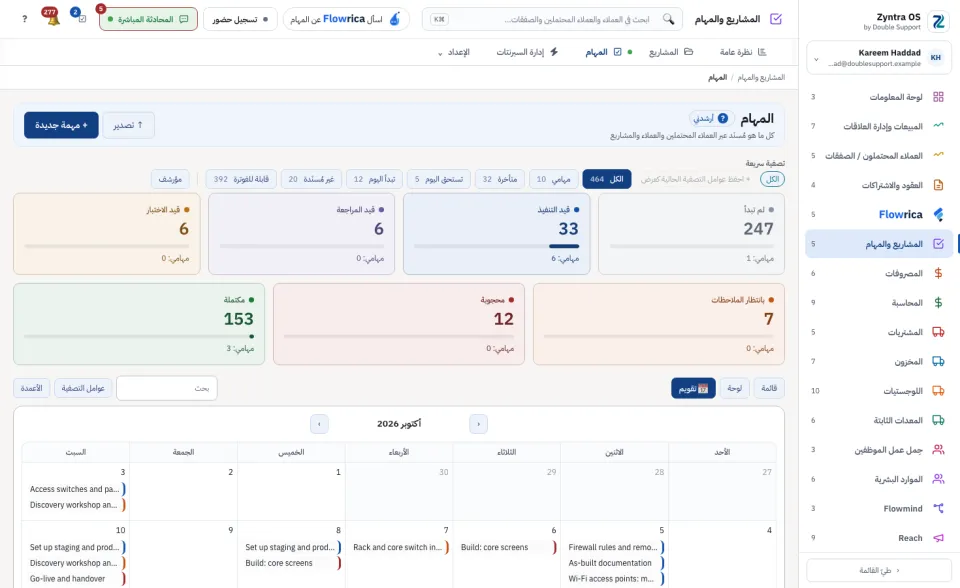960x588 pixels.
Task: Click the تصدير export button
Action: (x=128, y=125)
